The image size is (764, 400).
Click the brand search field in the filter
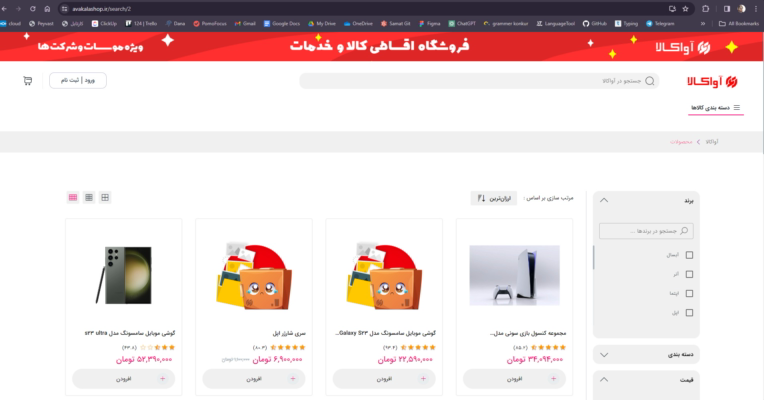tap(646, 231)
